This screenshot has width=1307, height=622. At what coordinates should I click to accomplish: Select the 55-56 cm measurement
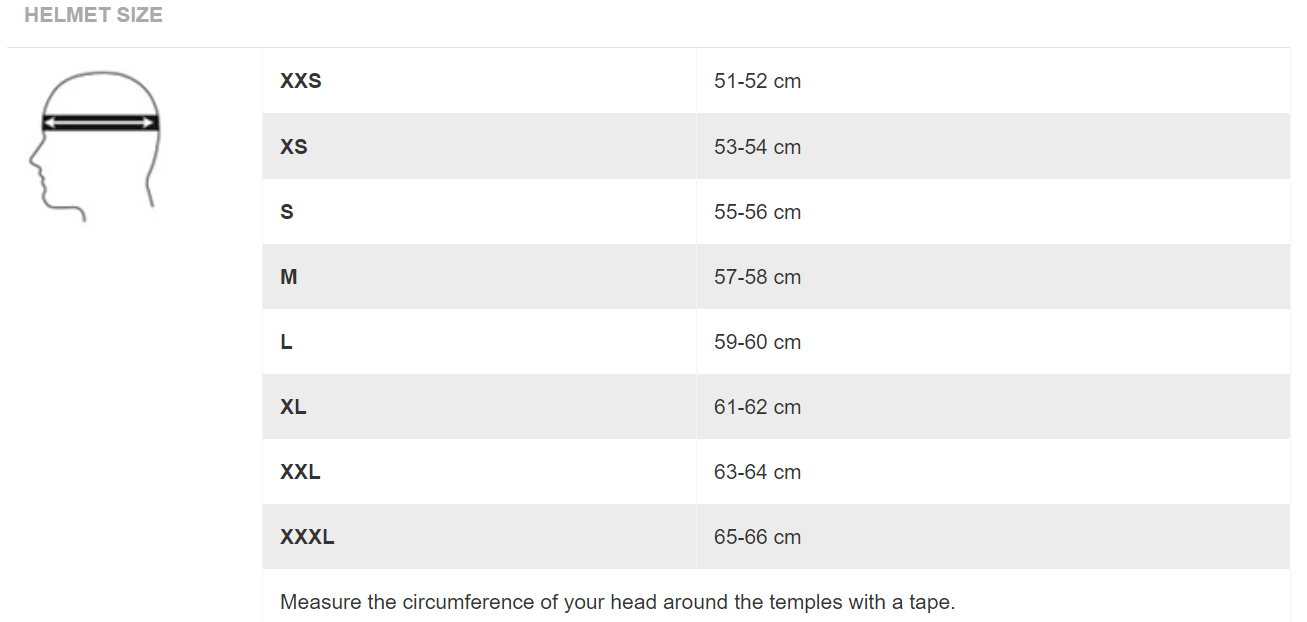[757, 212]
